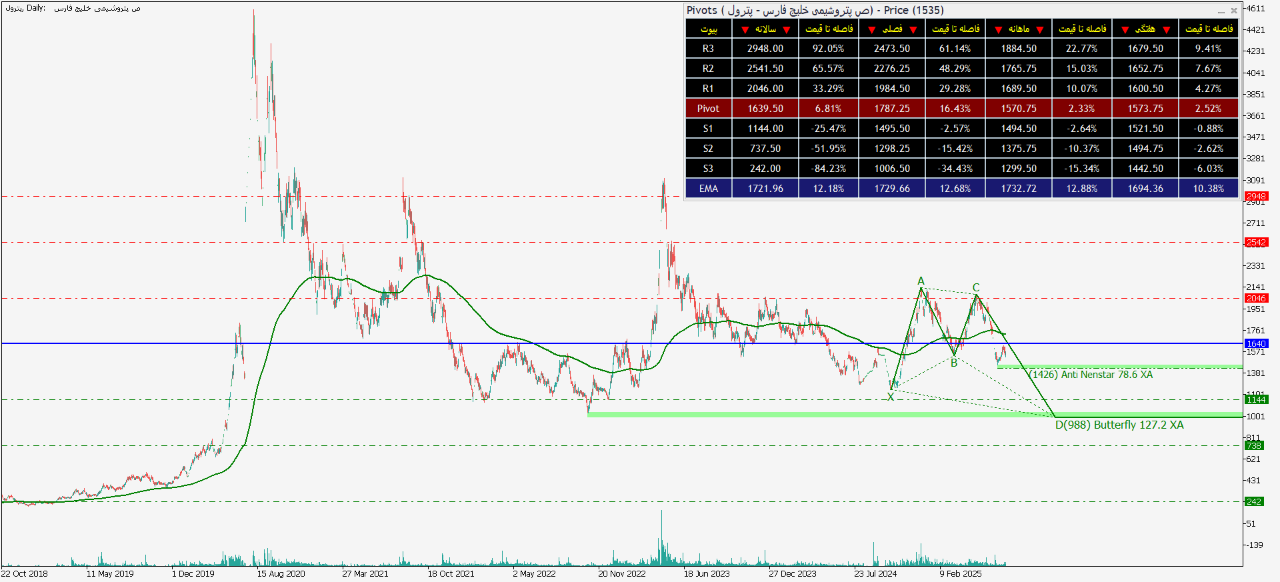Select the red Pivot row label

pyautogui.click(x=708, y=108)
